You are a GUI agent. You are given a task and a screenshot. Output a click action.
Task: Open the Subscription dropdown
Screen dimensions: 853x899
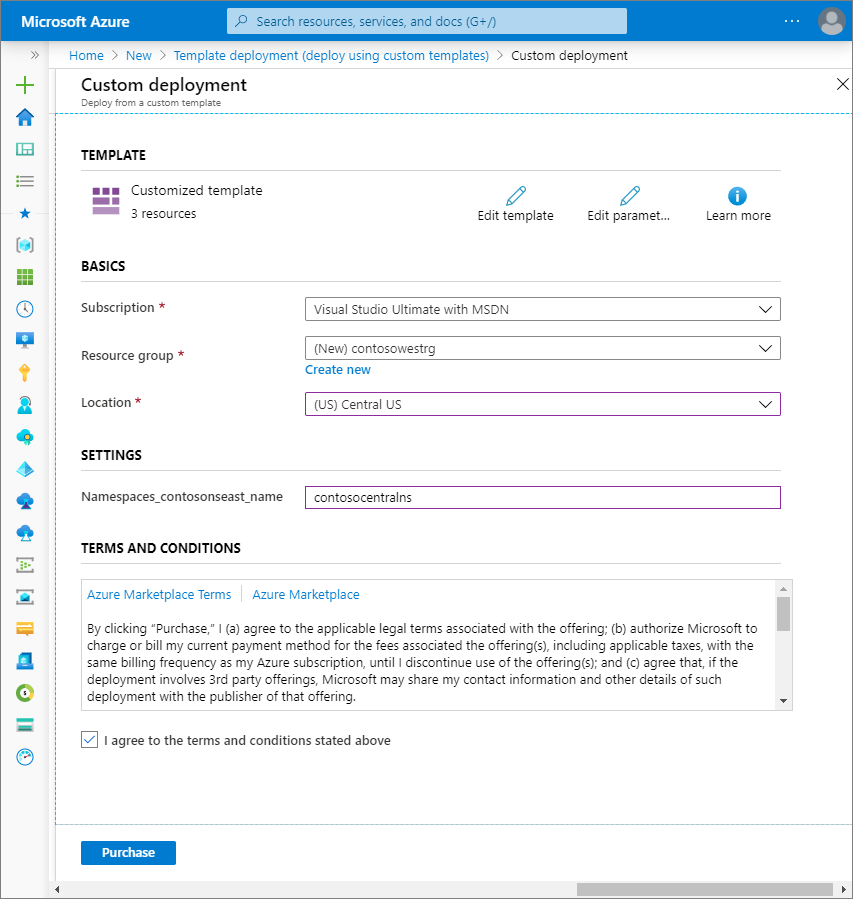[x=542, y=308]
